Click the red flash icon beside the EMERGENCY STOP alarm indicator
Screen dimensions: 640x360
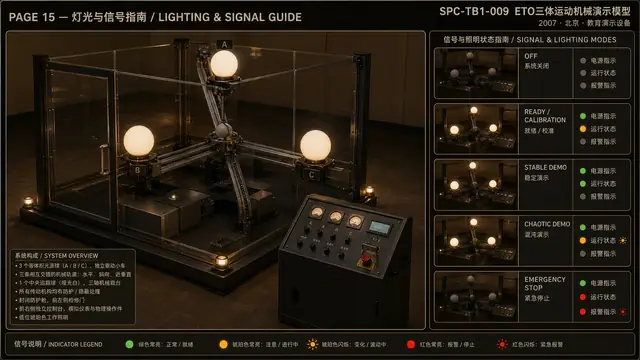click(x=623, y=312)
